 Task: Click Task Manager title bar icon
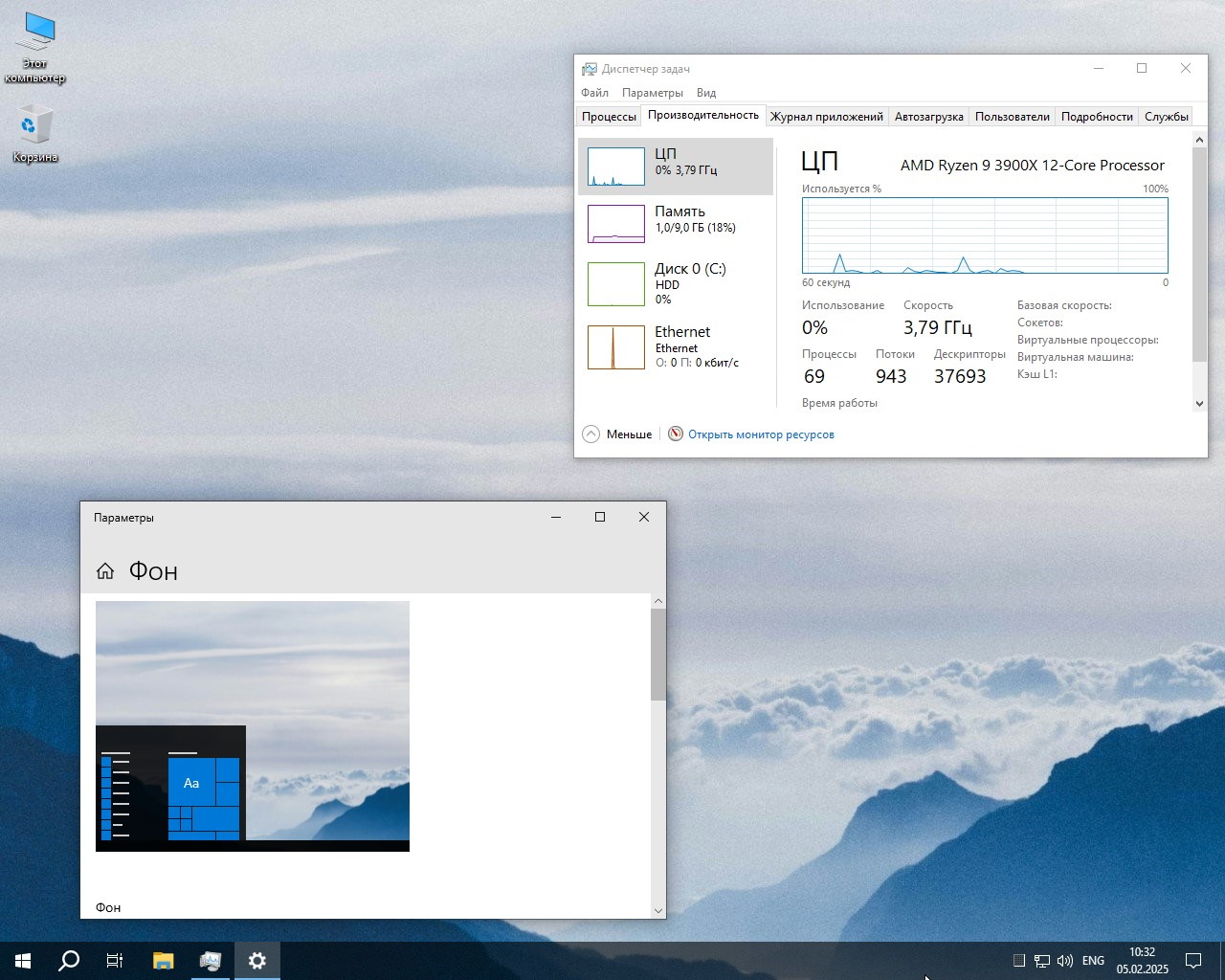590,69
